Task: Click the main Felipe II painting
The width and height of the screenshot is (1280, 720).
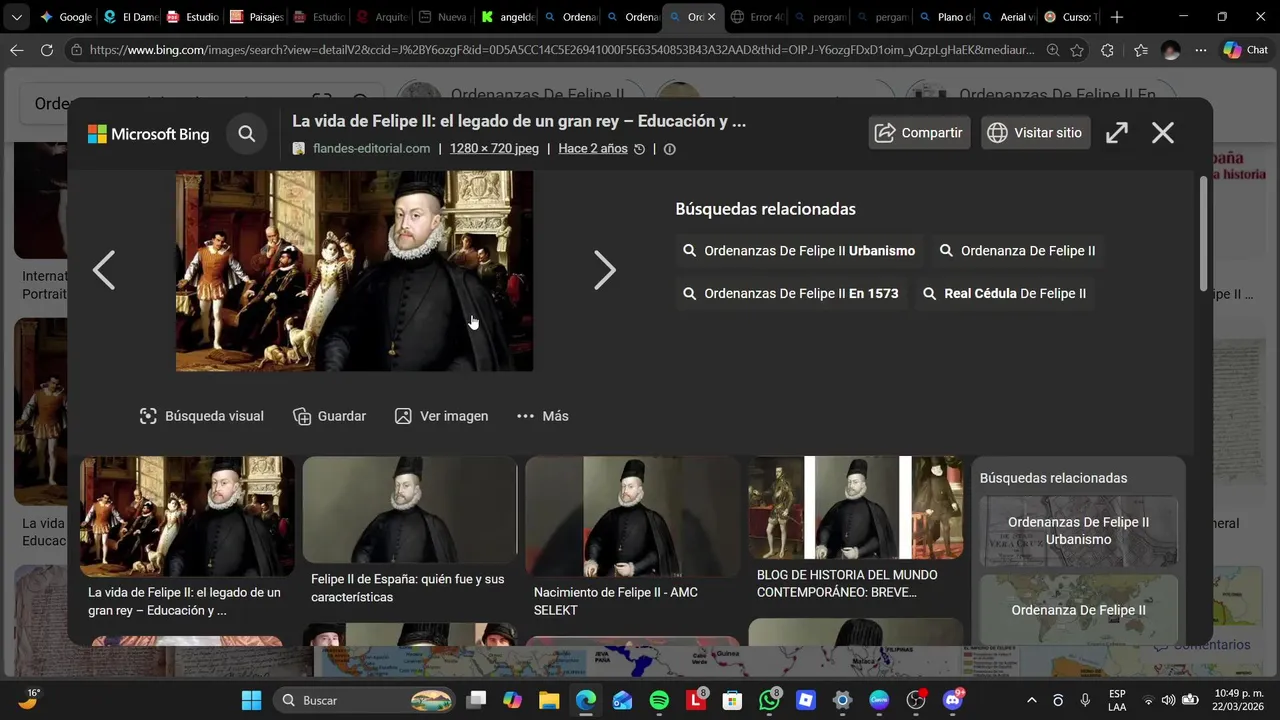Action: 354,271
